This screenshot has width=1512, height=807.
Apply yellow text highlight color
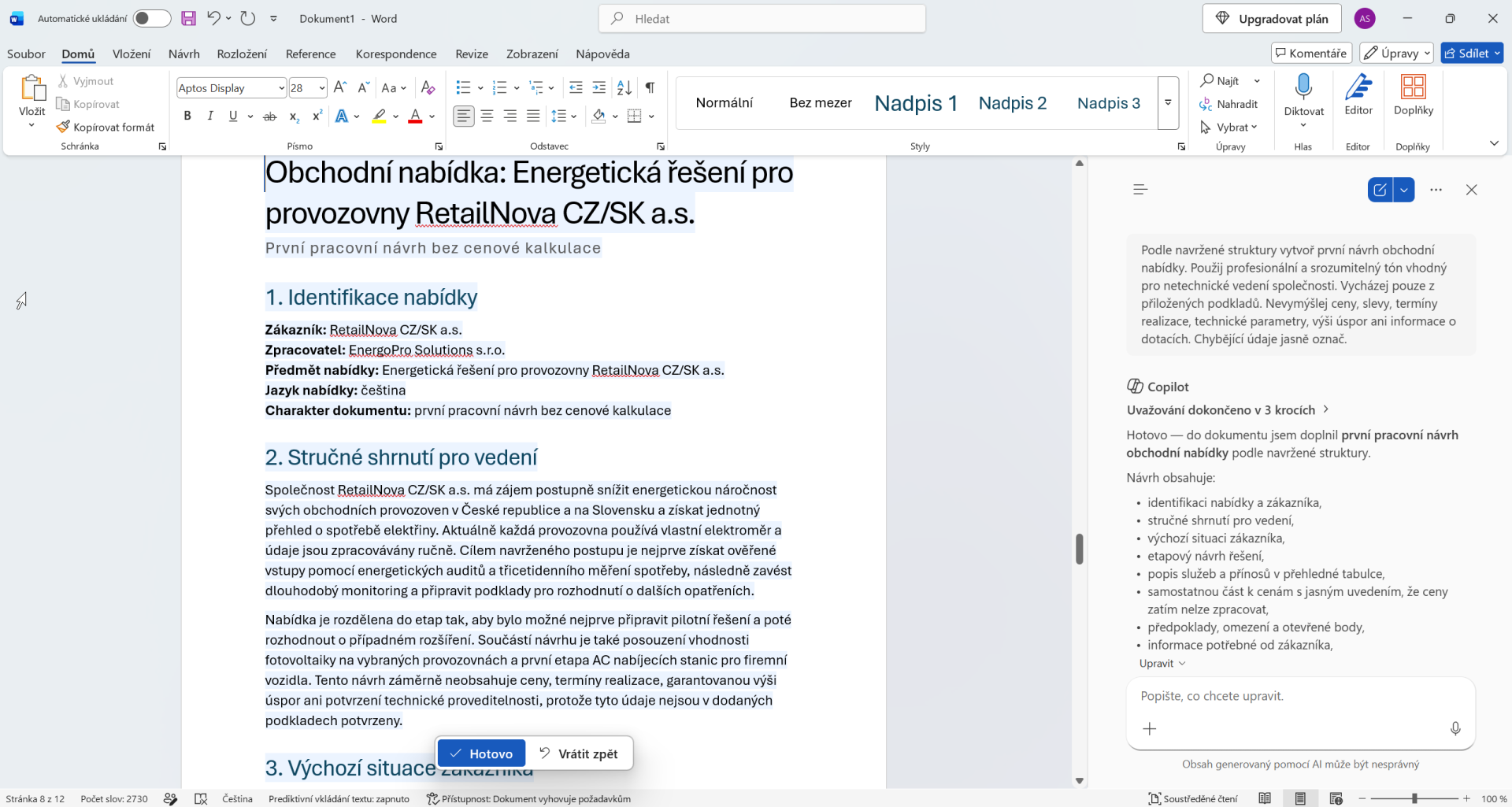[x=379, y=117]
